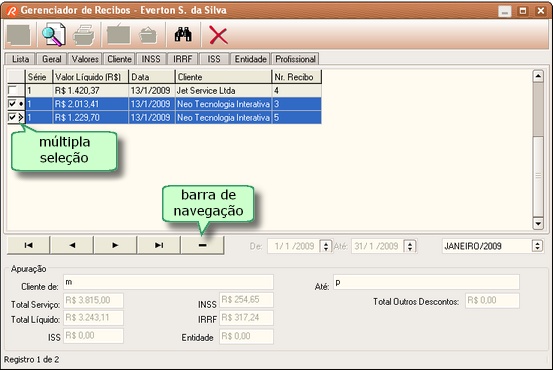Switch to the Lista tab
The height and width of the screenshot is (370, 553).
(20, 59)
